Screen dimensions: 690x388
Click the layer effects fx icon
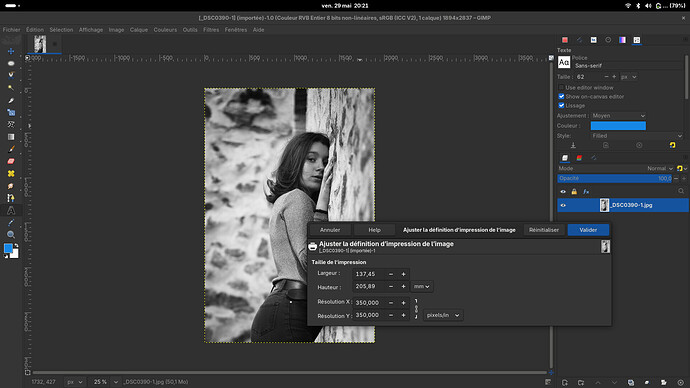(586, 192)
